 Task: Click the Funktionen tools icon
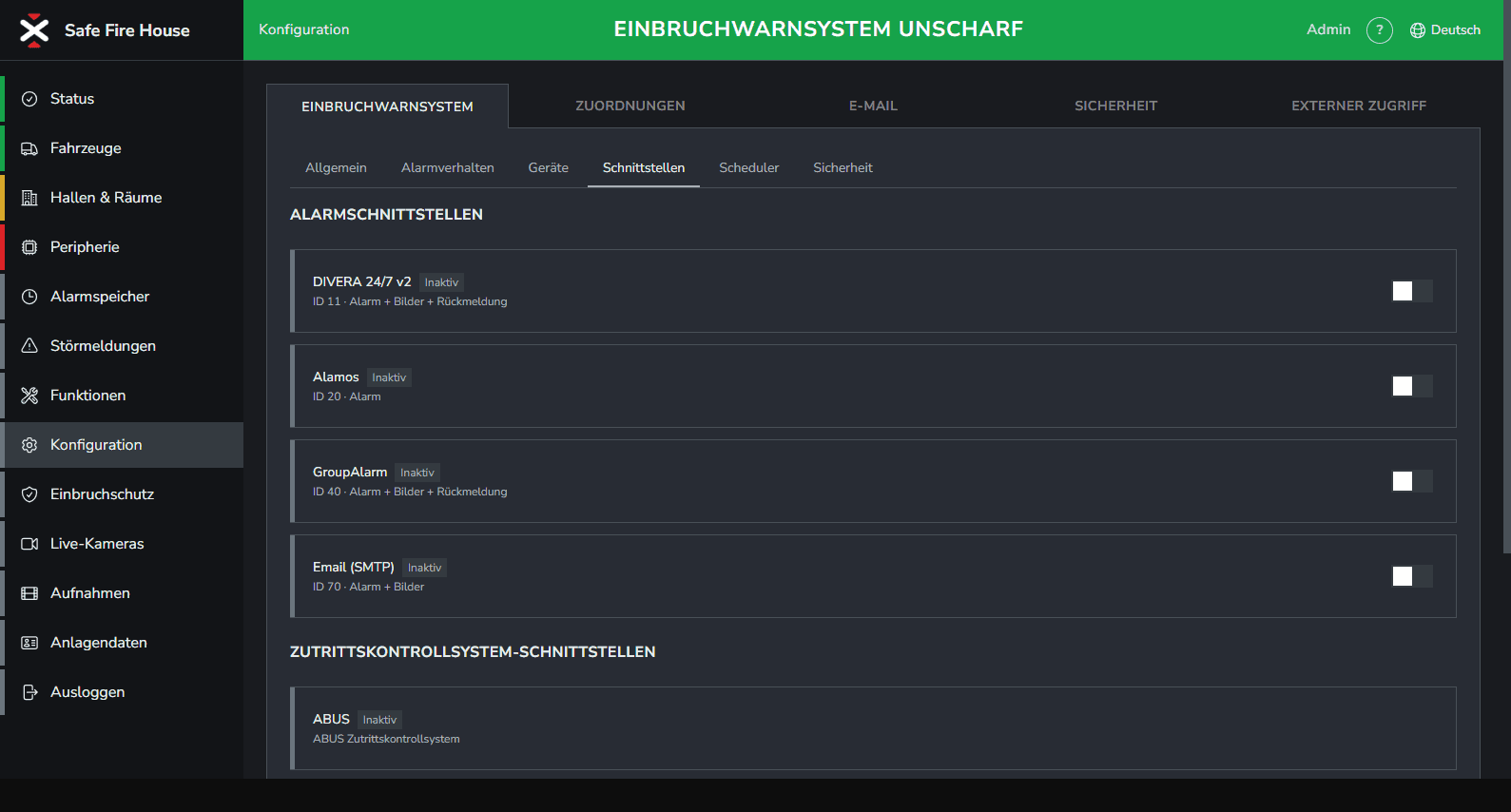click(x=29, y=396)
